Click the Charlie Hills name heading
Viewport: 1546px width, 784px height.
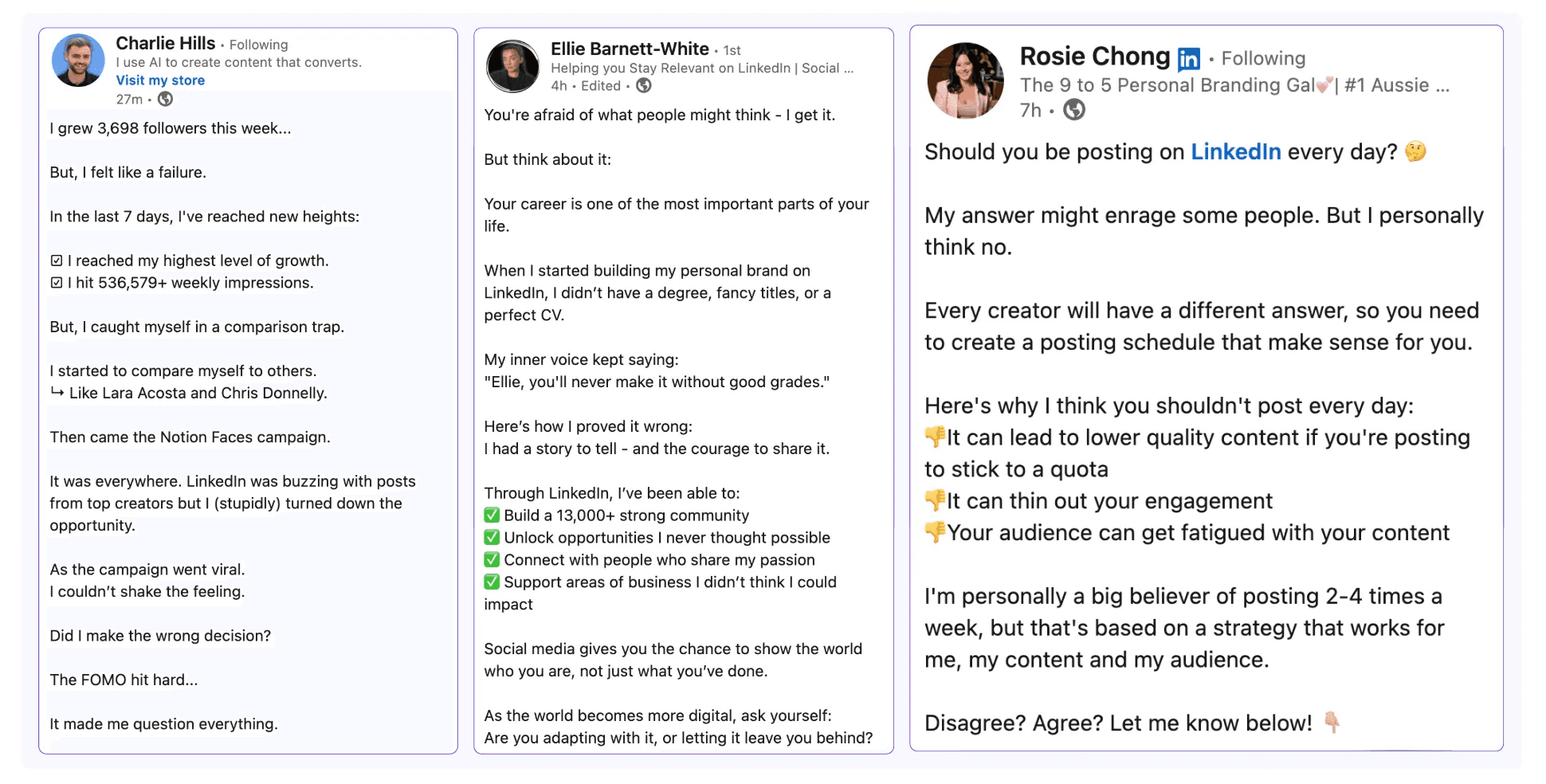(166, 43)
